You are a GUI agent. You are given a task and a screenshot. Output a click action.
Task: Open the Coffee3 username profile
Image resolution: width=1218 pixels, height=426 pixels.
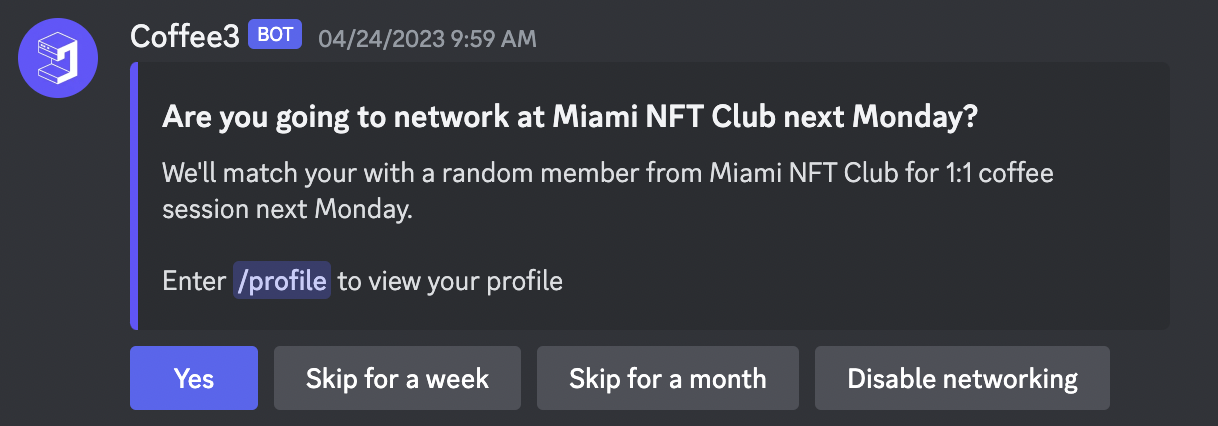(185, 37)
